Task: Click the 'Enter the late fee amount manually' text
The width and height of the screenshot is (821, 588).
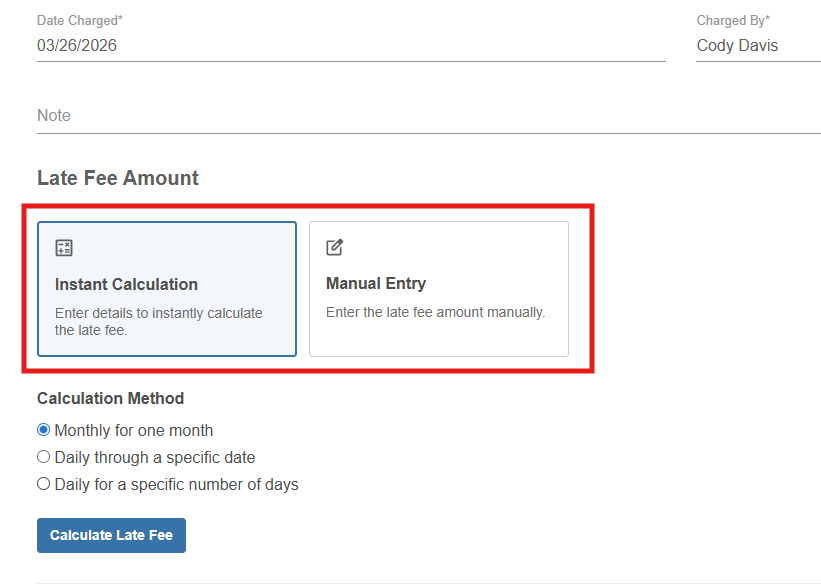Action: point(435,312)
